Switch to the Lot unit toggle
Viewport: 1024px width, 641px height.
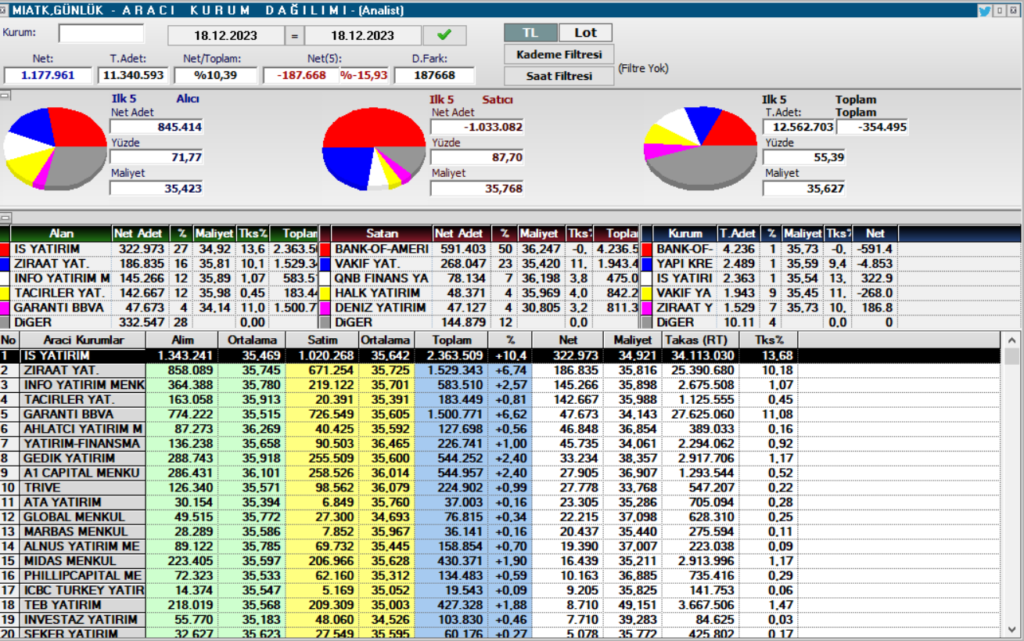coord(586,33)
